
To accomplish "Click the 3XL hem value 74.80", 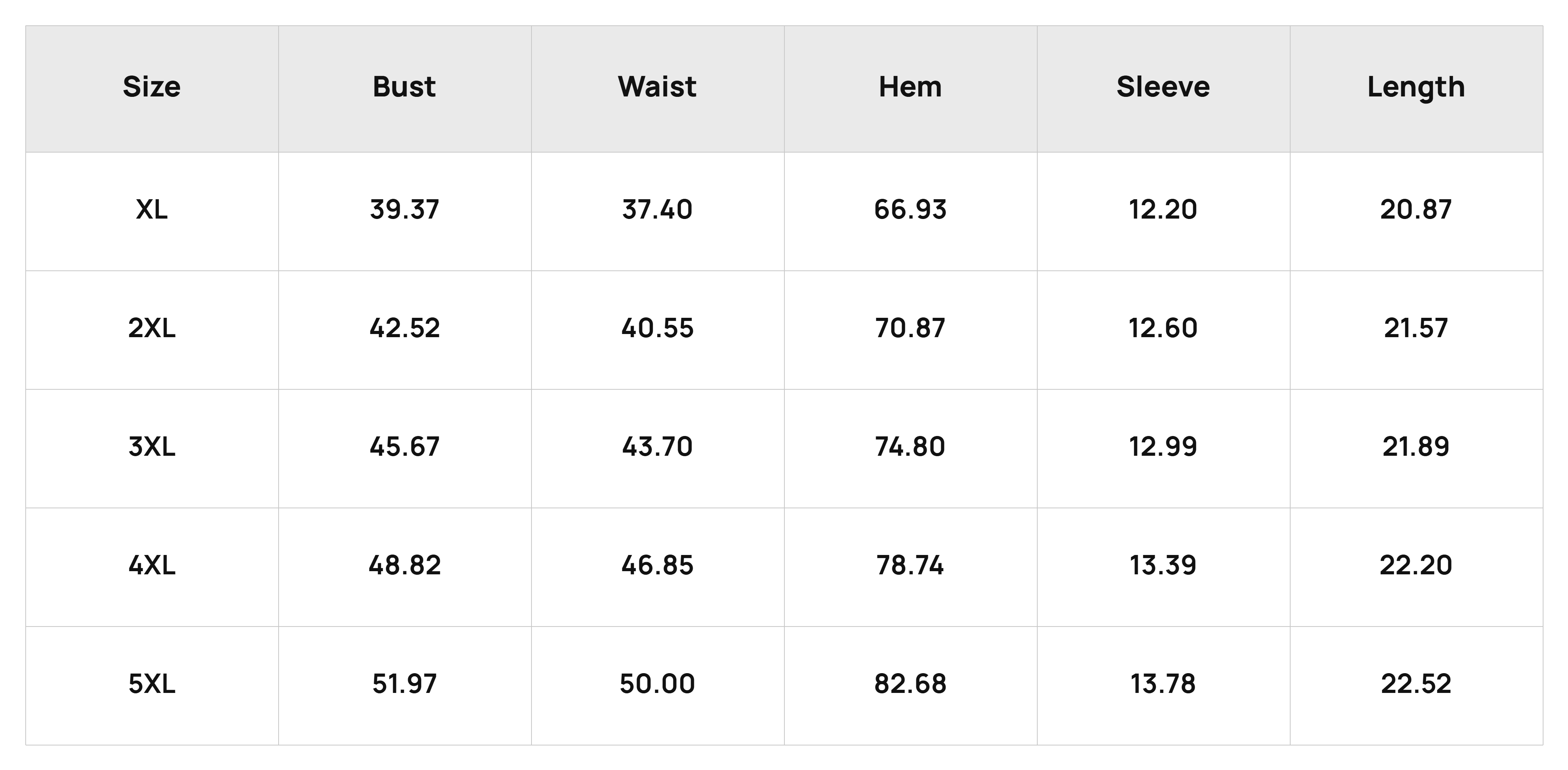I will click(910, 447).
